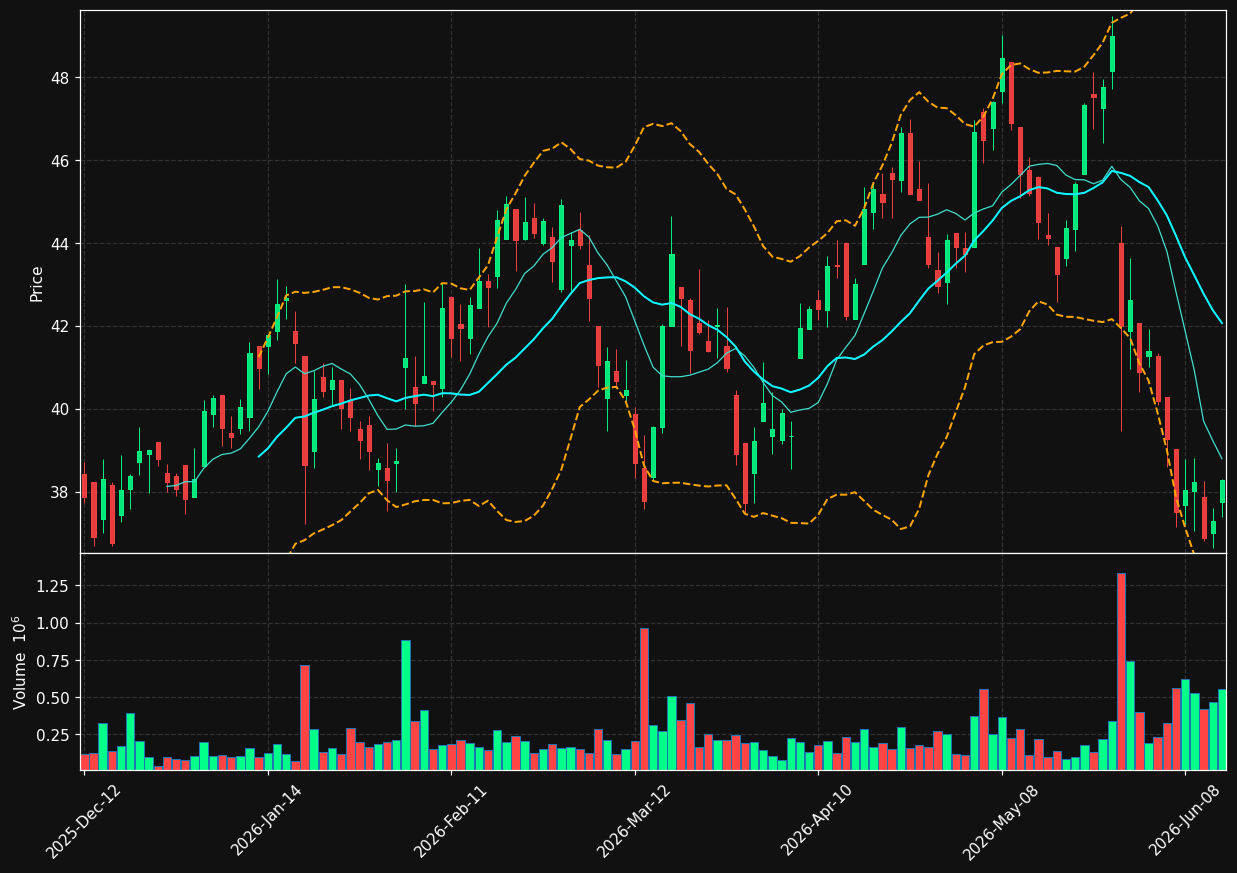This screenshot has width=1237, height=873.
Task: Click the 1.25 volume tick label
Action: [55, 586]
